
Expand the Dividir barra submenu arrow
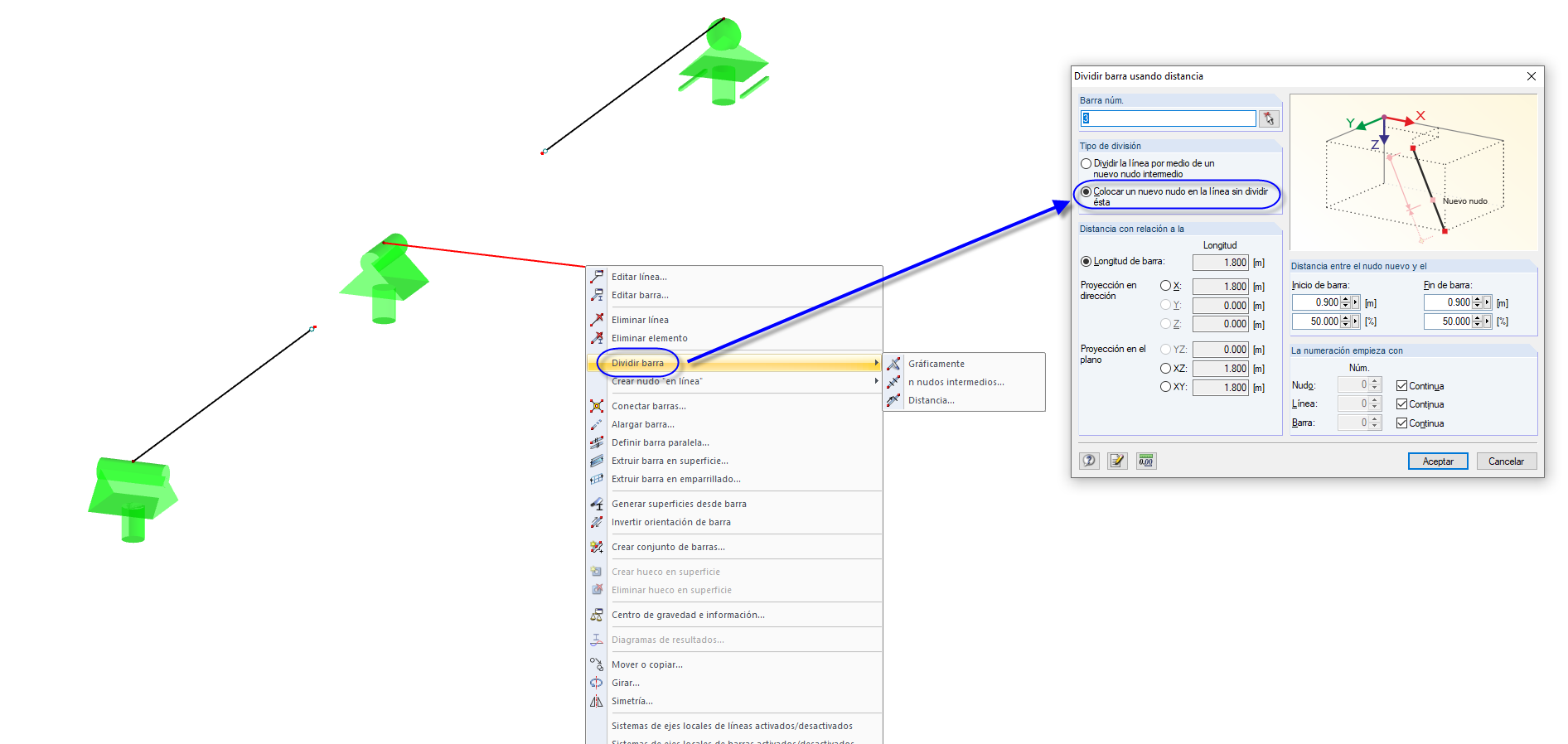(x=876, y=363)
